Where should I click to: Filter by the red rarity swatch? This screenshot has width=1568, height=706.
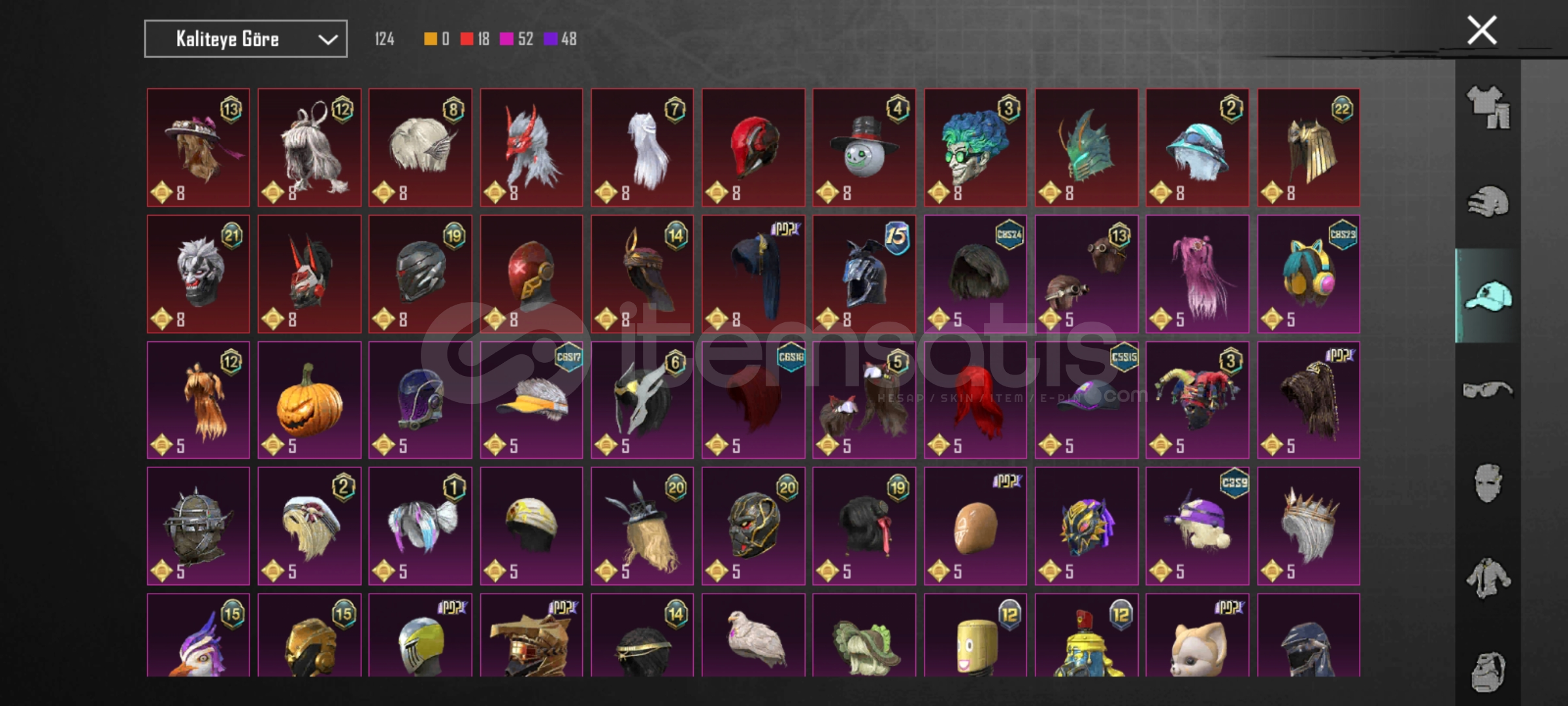click(466, 39)
